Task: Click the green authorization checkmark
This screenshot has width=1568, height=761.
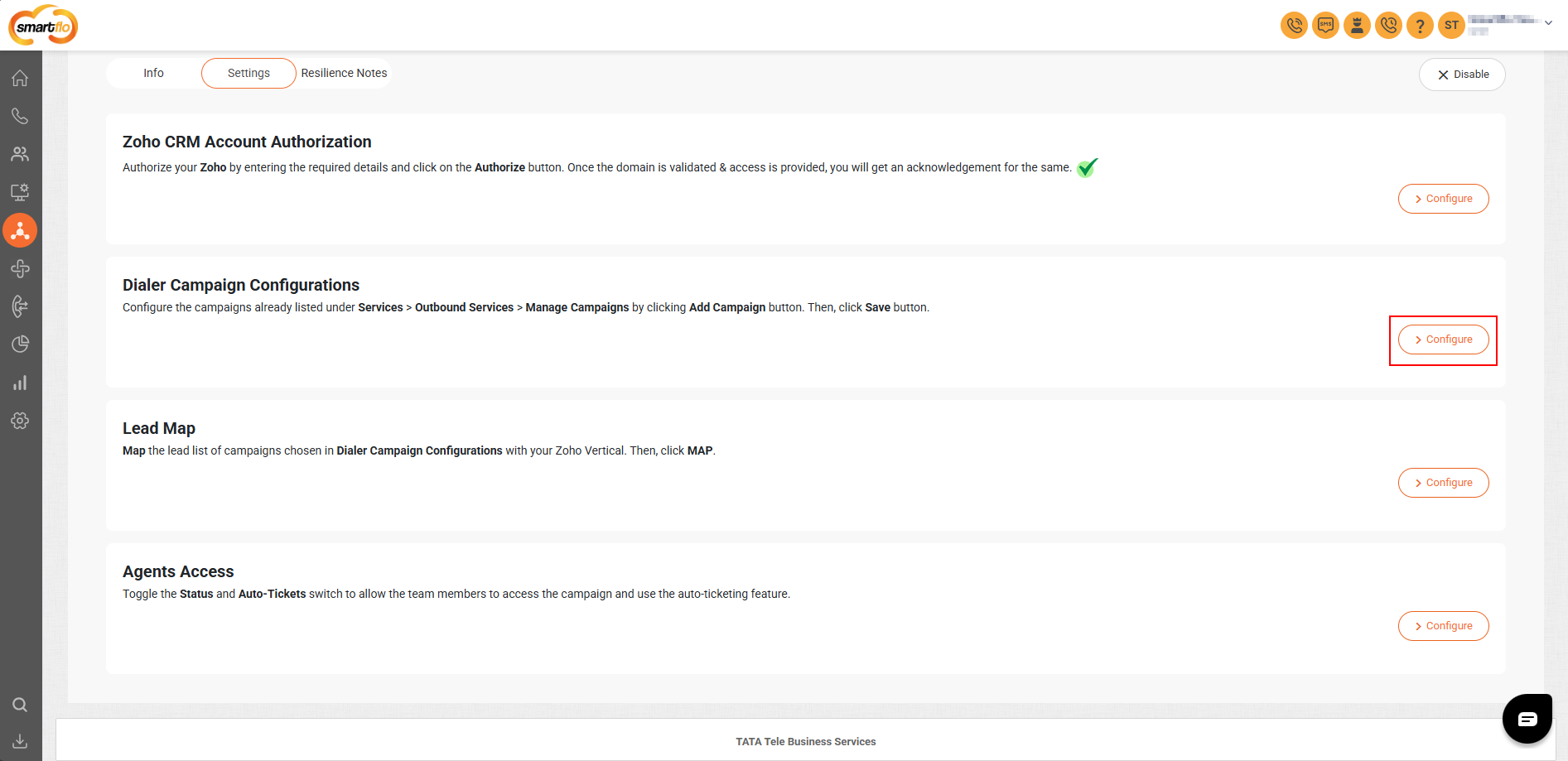Action: click(1088, 167)
